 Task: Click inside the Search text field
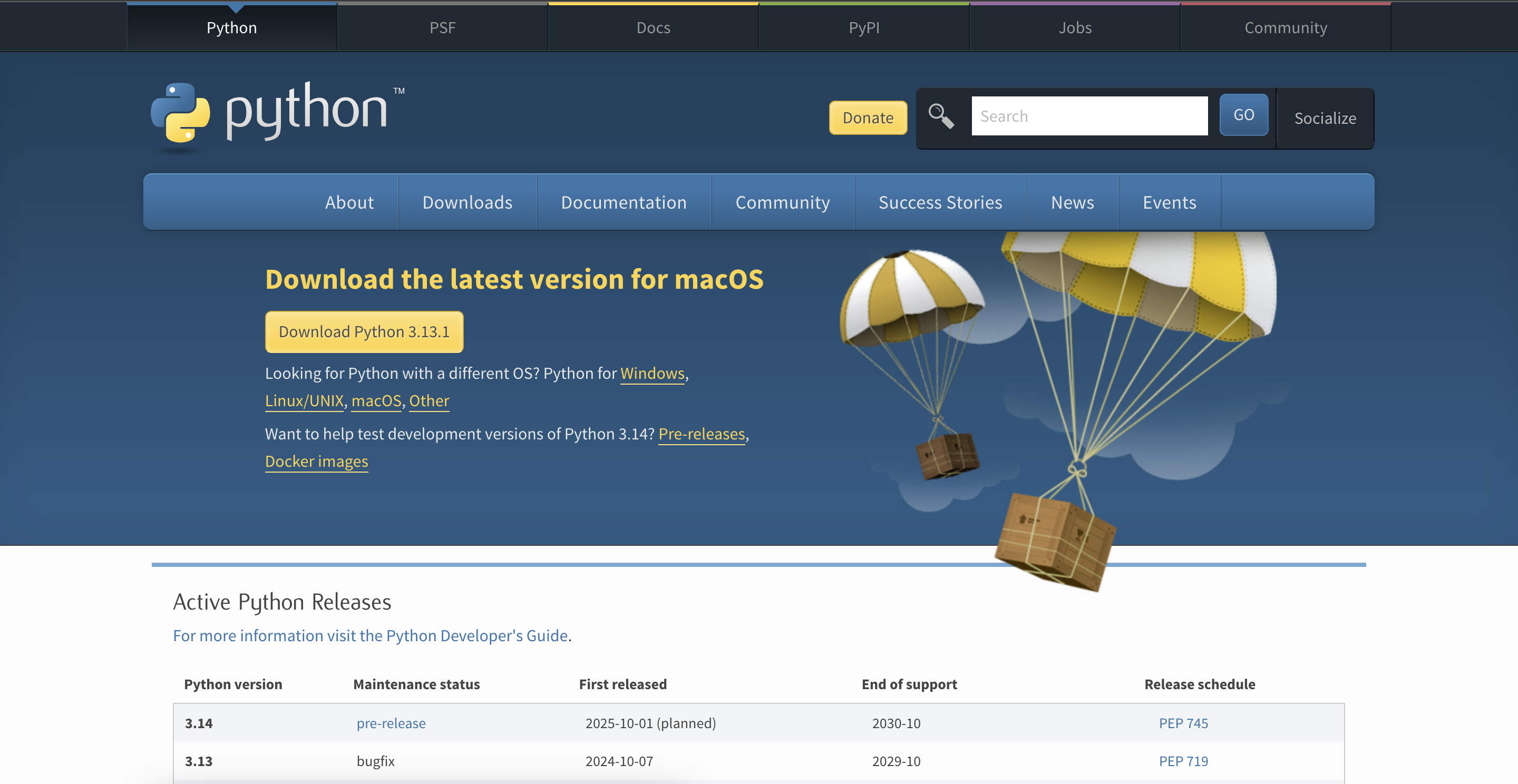1089,116
